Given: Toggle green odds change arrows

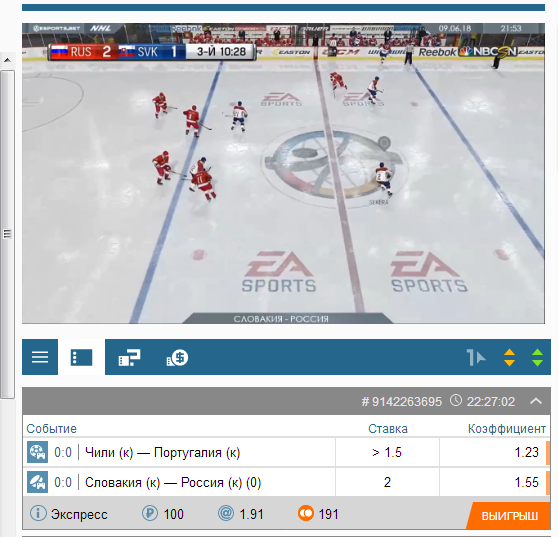Looking at the screenshot, I should pos(537,357).
